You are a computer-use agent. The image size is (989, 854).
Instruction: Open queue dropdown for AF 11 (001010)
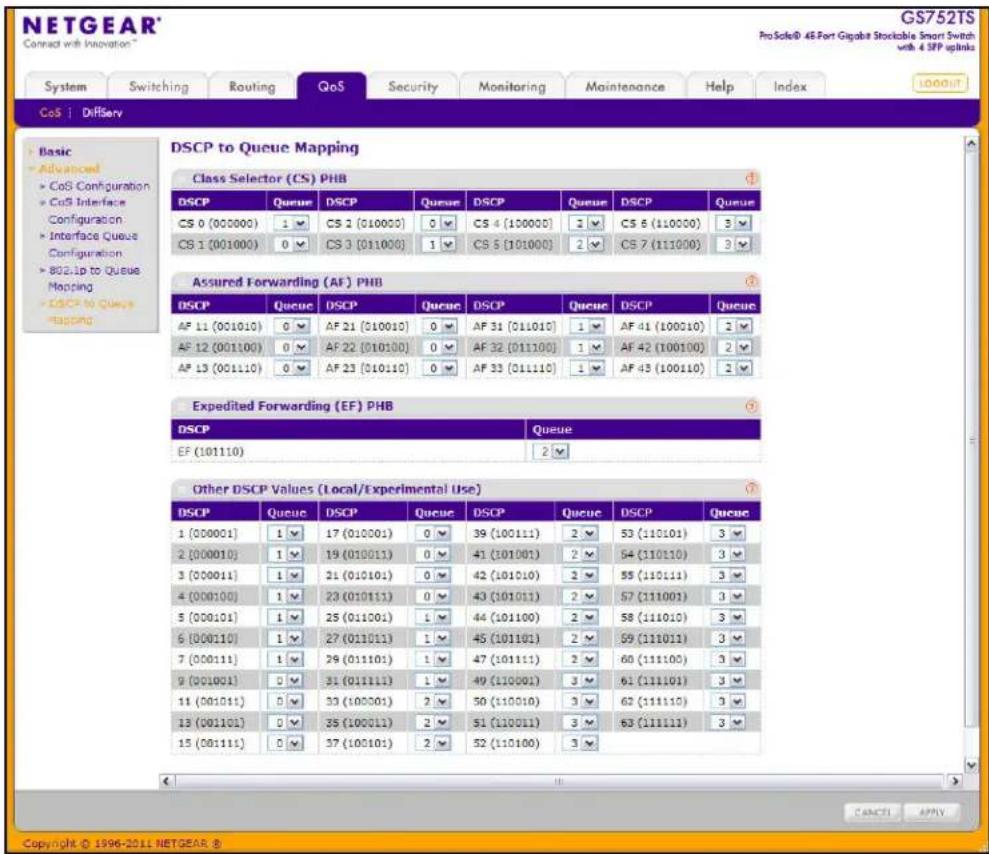293,326
